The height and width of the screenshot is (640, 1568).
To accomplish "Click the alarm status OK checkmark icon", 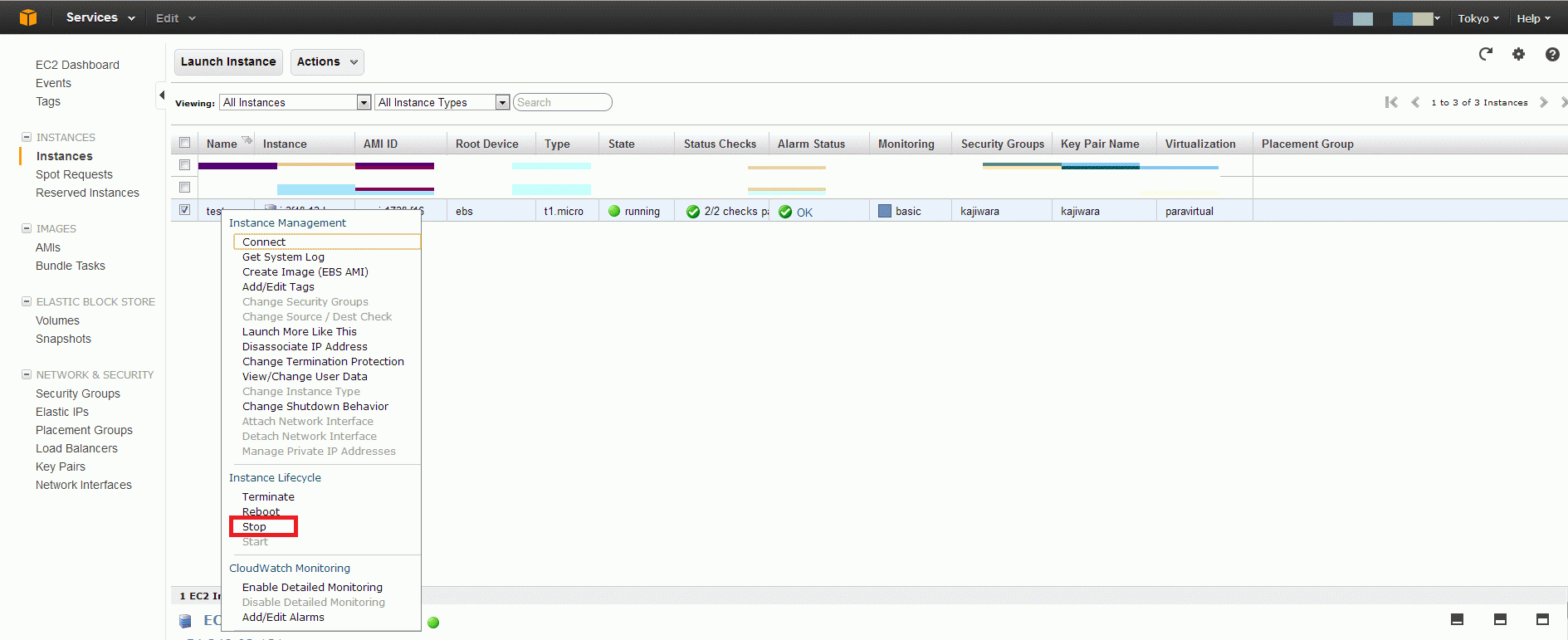I will pyautogui.click(x=785, y=212).
